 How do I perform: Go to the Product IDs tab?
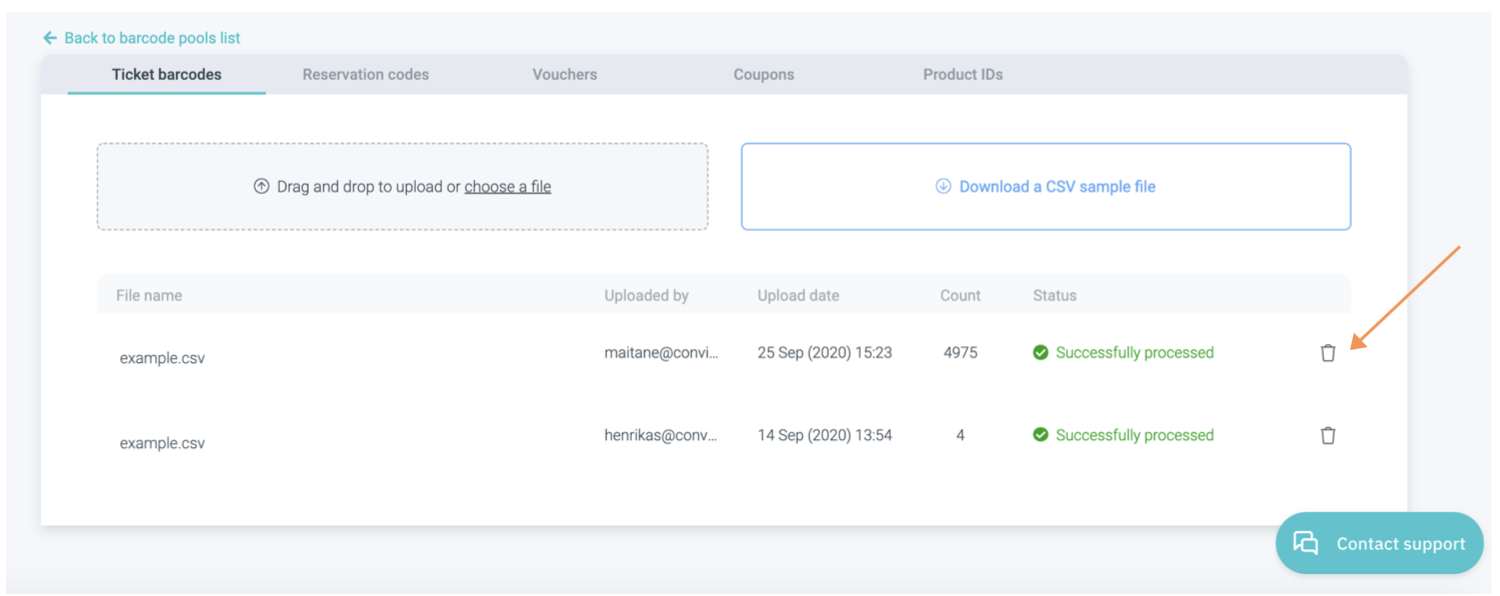tap(962, 74)
